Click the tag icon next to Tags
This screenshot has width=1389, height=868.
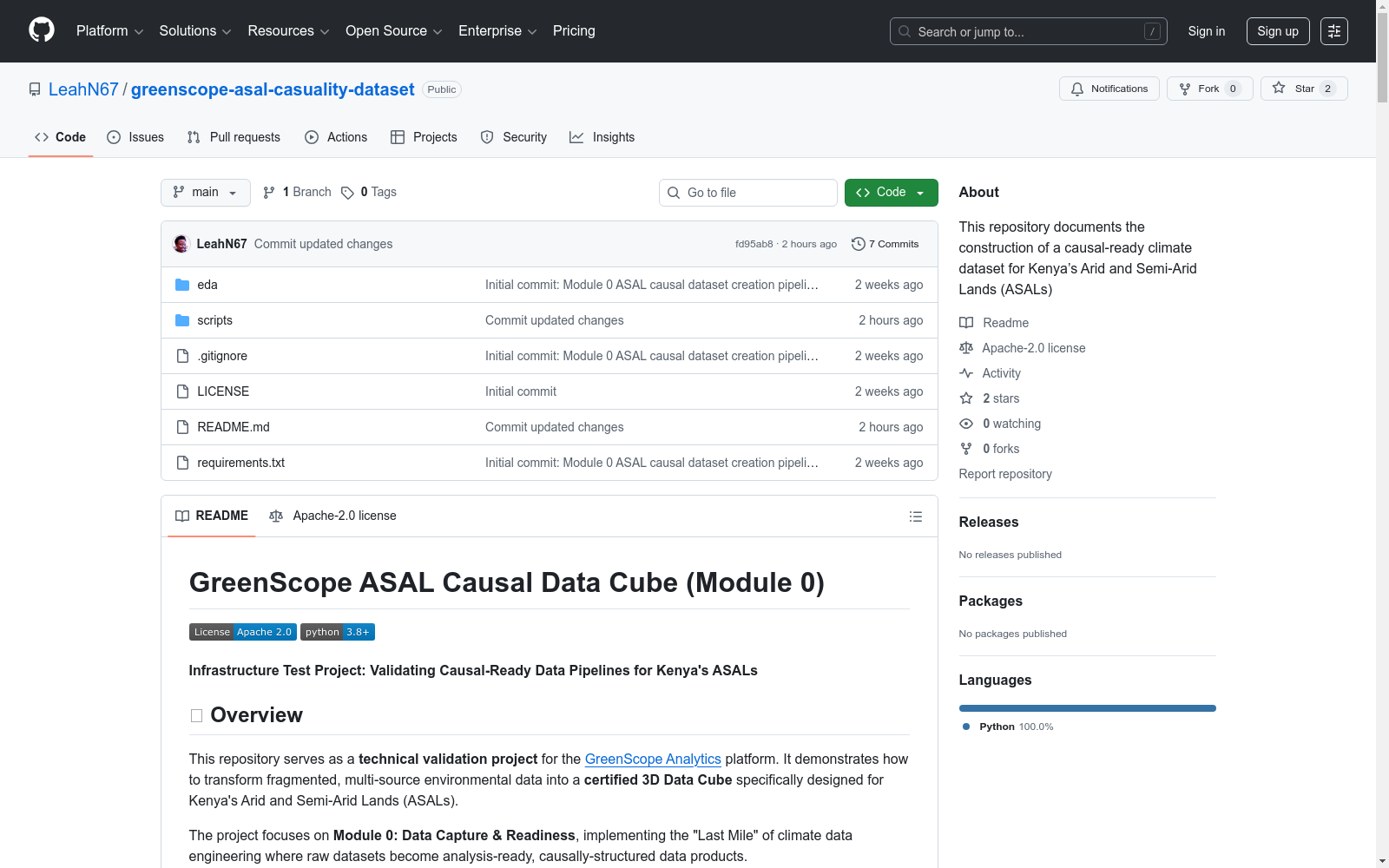coord(347,193)
